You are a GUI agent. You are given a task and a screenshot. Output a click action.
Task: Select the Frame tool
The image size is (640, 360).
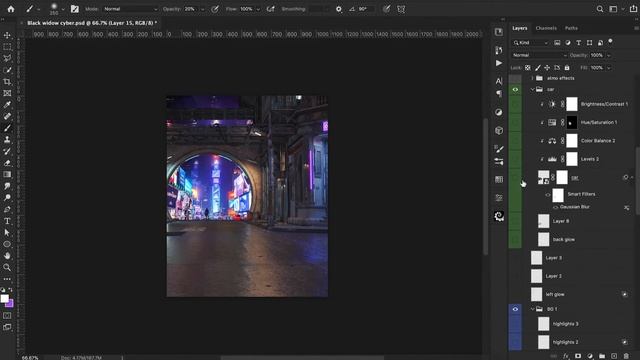tap(7, 93)
